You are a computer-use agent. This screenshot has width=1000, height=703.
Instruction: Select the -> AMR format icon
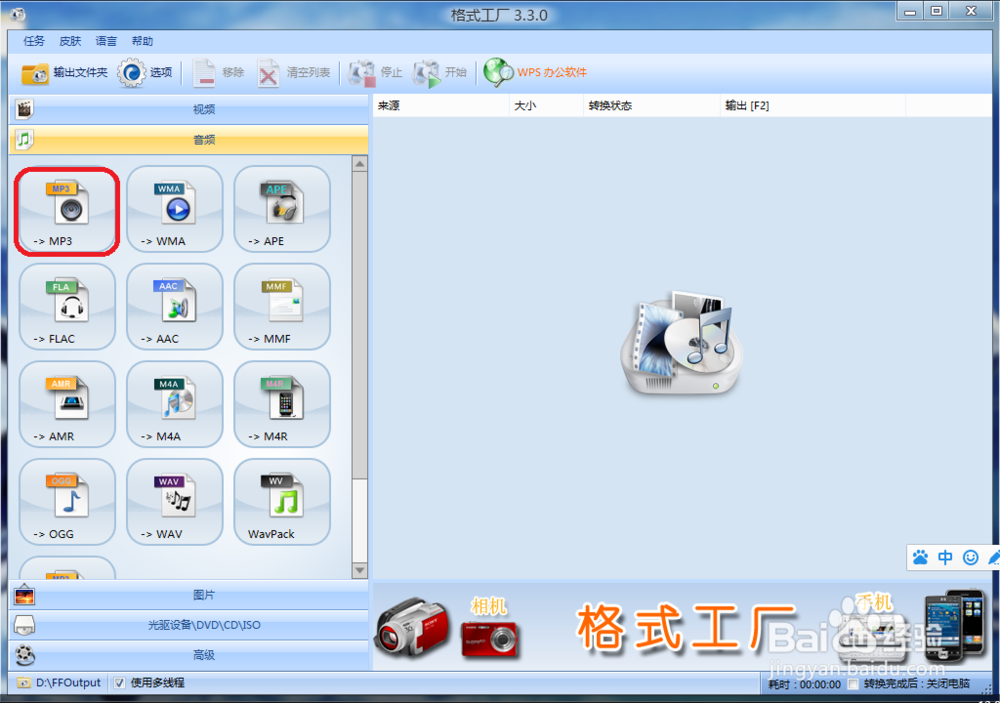[x=68, y=404]
